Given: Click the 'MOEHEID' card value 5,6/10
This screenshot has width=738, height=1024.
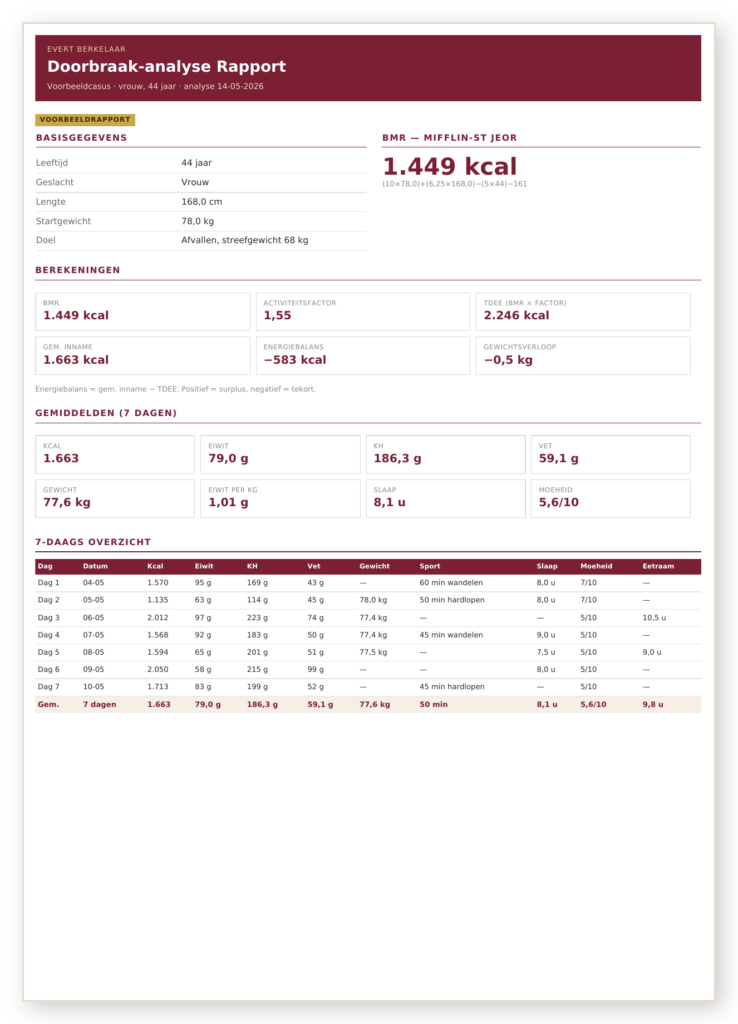Looking at the screenshot, I should 558,502.
